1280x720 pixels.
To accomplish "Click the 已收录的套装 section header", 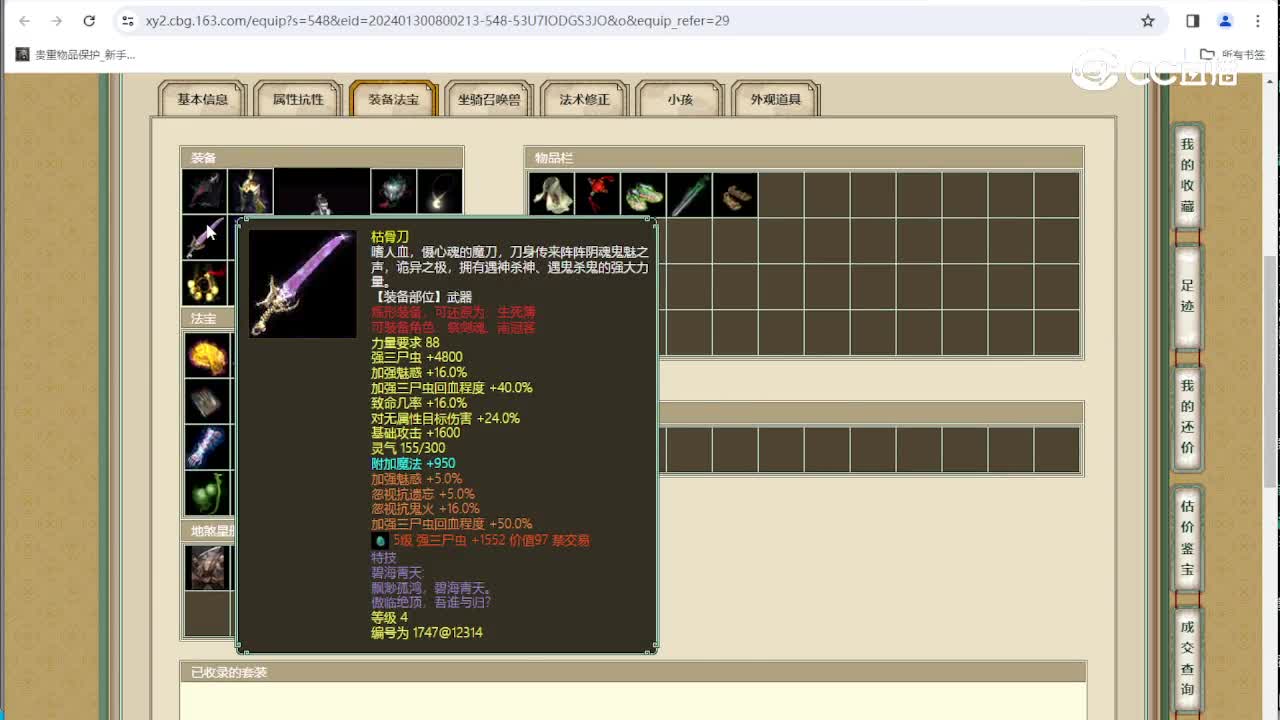I will click(633, 672).
